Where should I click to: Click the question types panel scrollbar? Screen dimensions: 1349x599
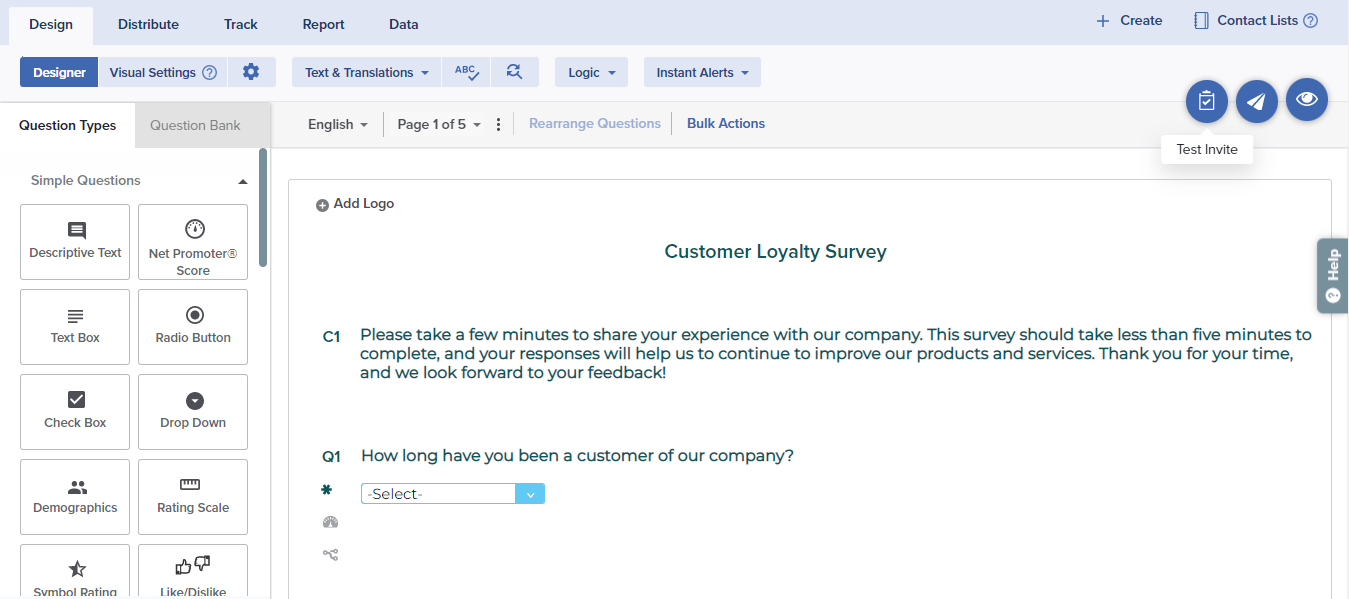click(263, 208)
